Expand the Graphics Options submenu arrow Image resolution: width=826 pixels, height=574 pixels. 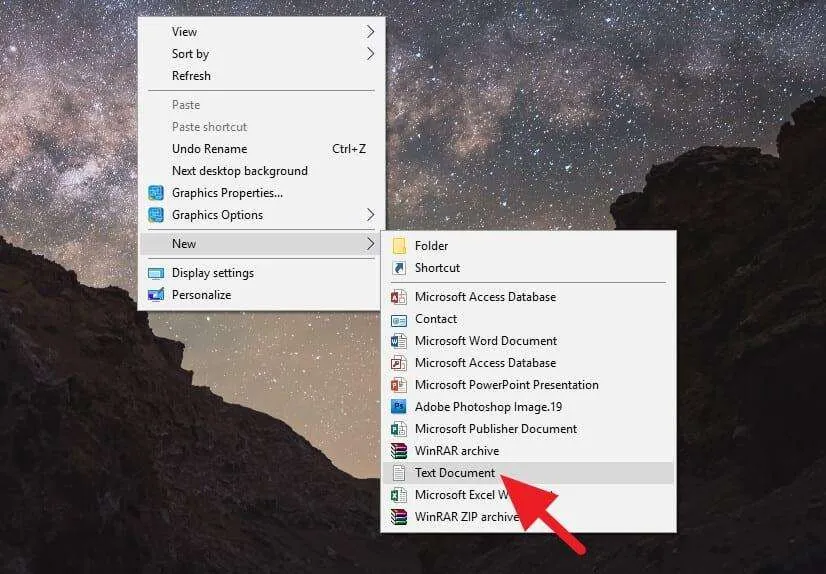tap(370, 215)
